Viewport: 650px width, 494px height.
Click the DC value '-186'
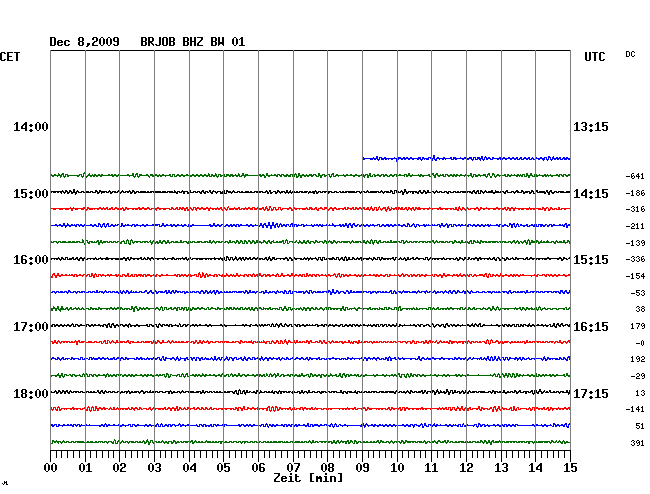pos(635,193)
